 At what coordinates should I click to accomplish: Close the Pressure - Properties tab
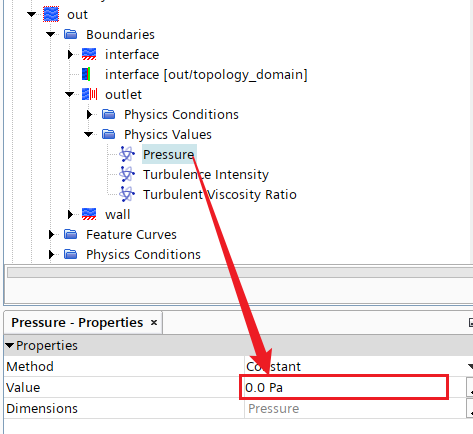(x=154, y=323)
